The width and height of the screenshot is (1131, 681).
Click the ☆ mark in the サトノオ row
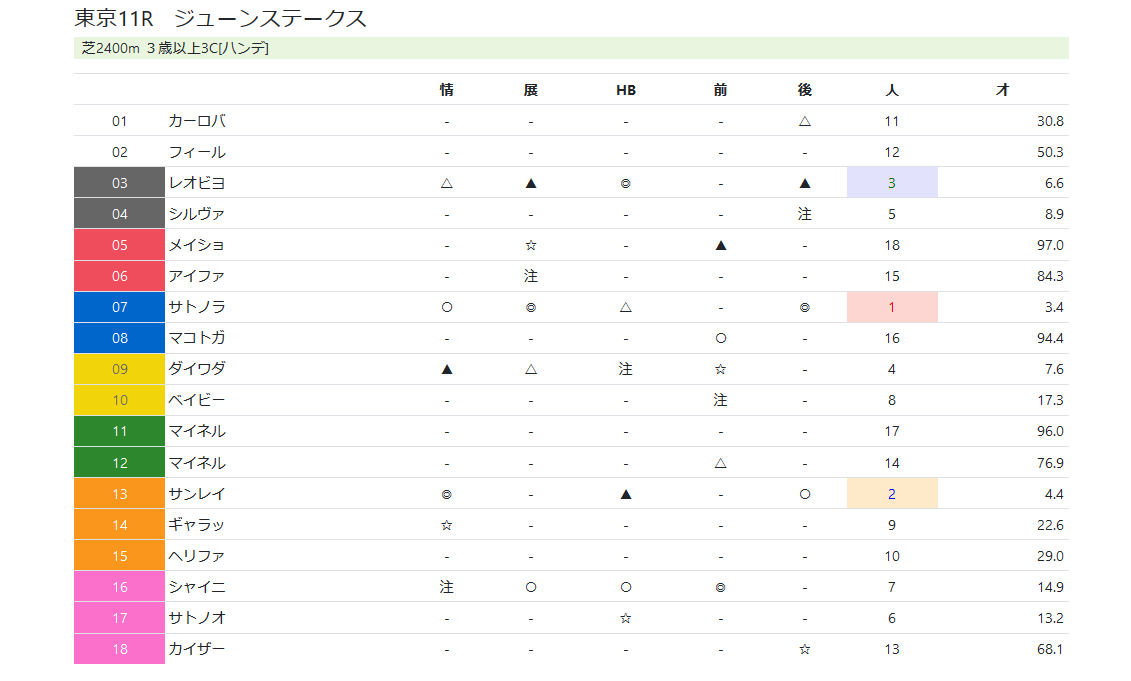626,619
